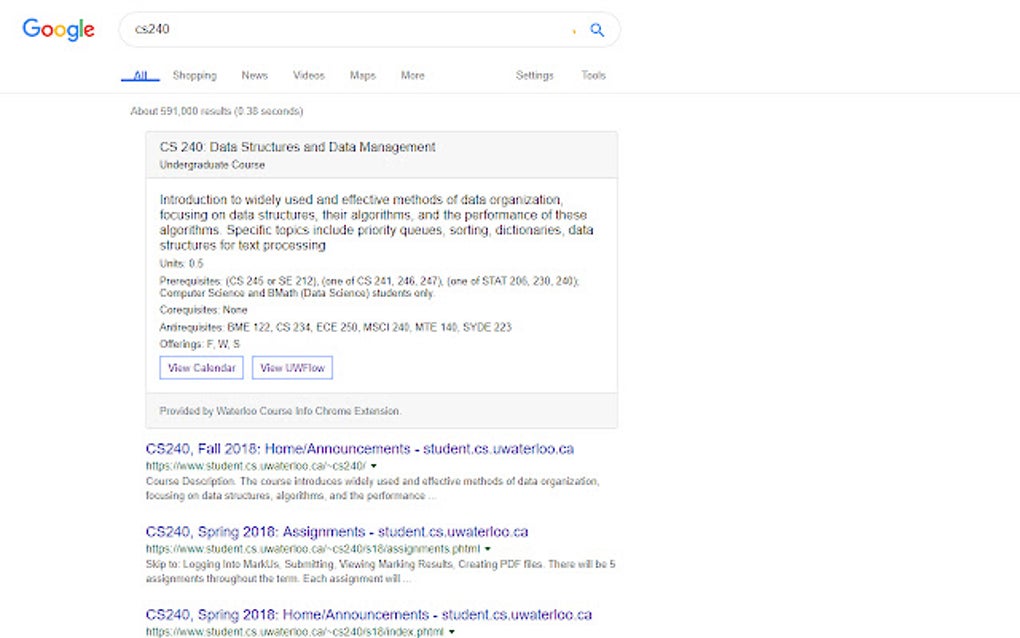
Task: Switch to the Maps results tab
Action: coord(362,75)
